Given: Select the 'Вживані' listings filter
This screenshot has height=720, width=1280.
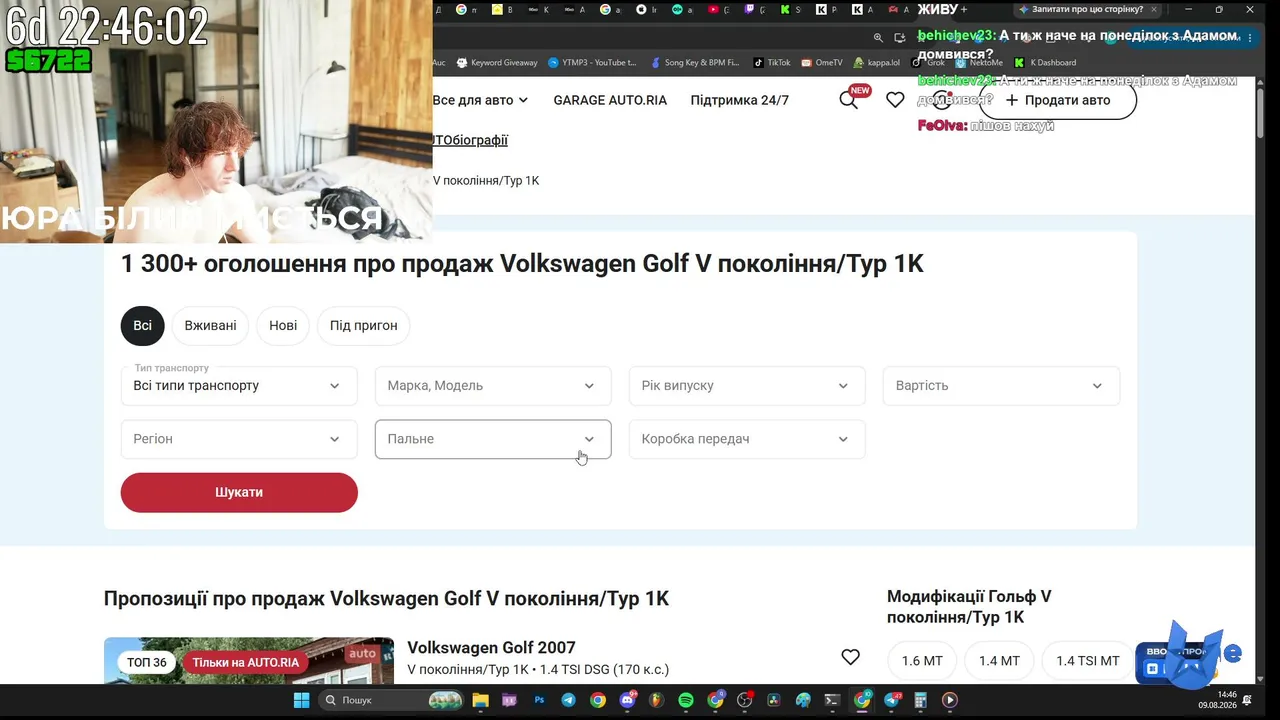Looking at the screenshot, I should [210, 325].
